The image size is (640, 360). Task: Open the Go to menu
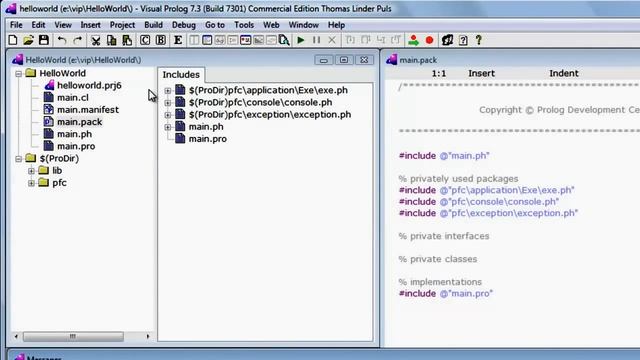215,25
